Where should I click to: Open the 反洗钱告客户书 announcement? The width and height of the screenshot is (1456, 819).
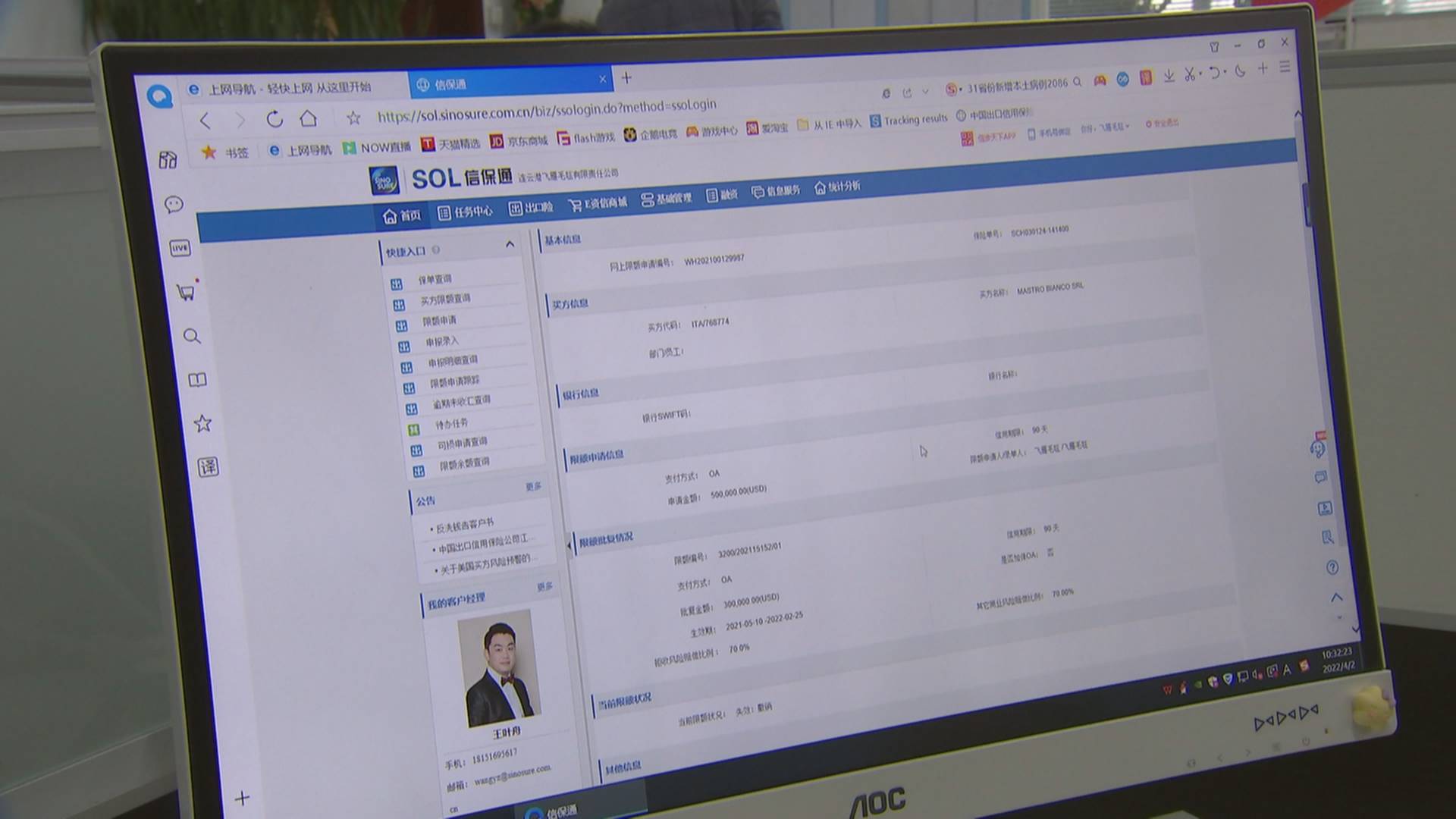(x=463, y=525)
